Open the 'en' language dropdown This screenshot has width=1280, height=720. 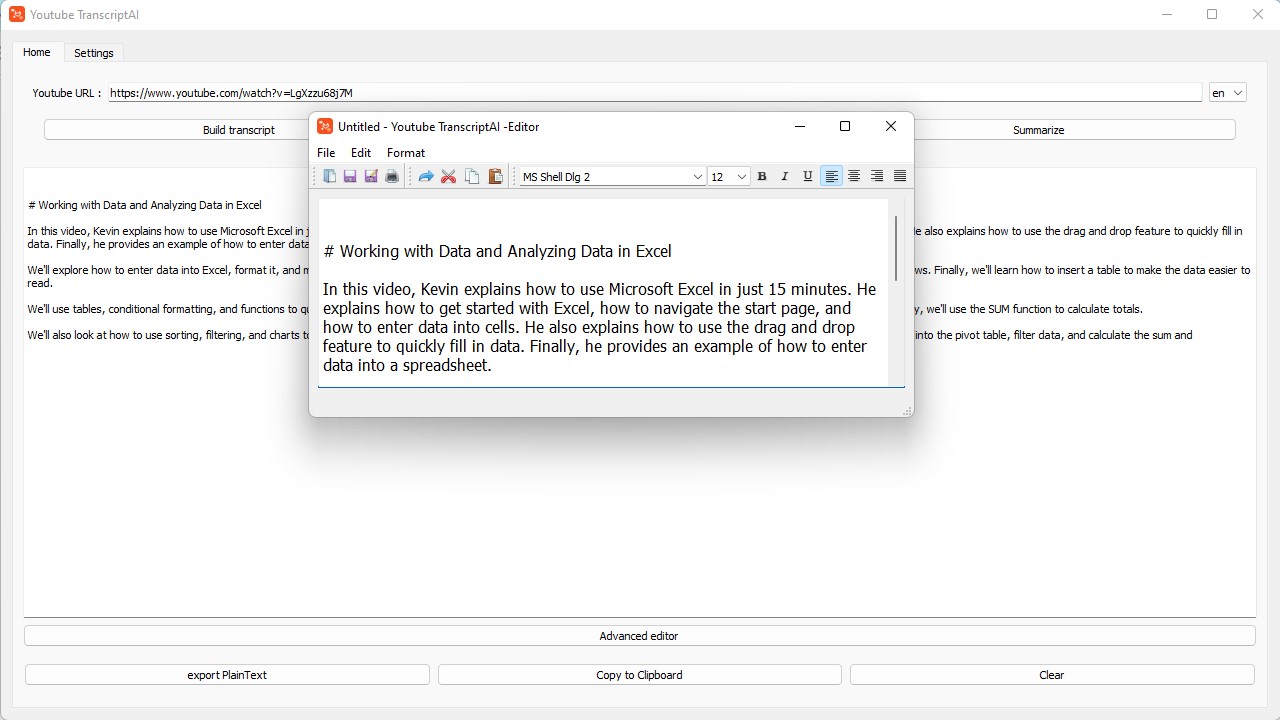click(1227, 93)
